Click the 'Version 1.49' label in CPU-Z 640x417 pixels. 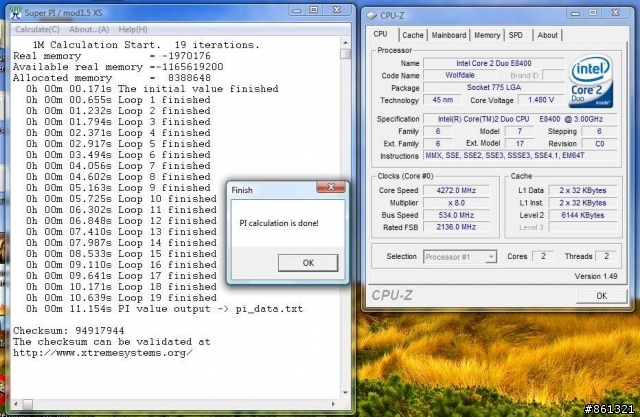point(596,276)
